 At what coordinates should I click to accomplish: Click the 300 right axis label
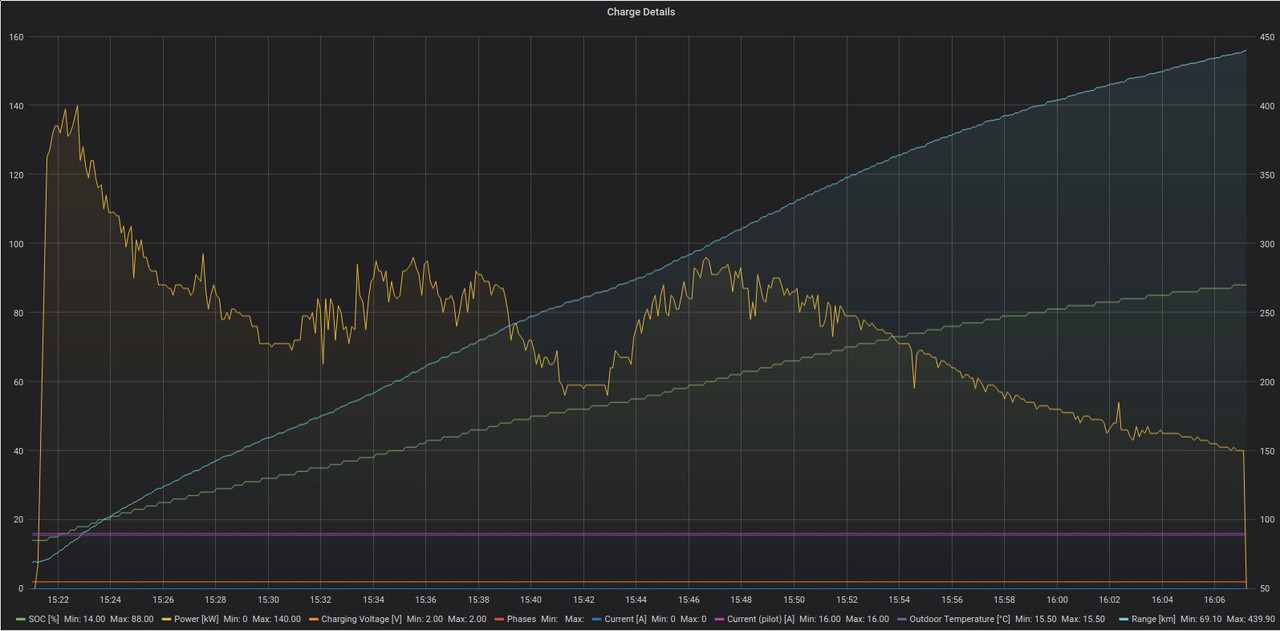click(x=1266, y=244)
